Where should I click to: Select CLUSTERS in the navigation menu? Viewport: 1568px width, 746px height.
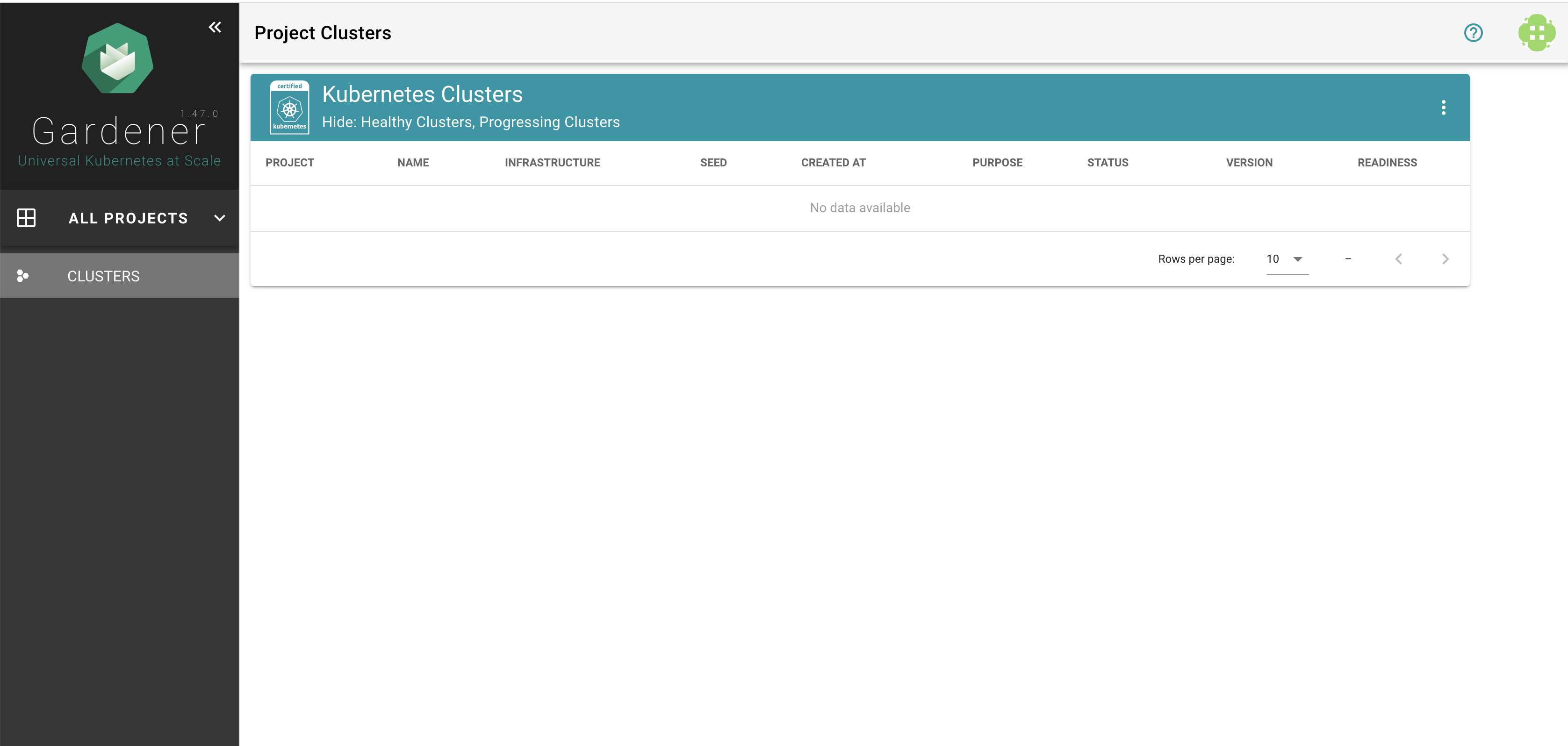pos(103,276)
